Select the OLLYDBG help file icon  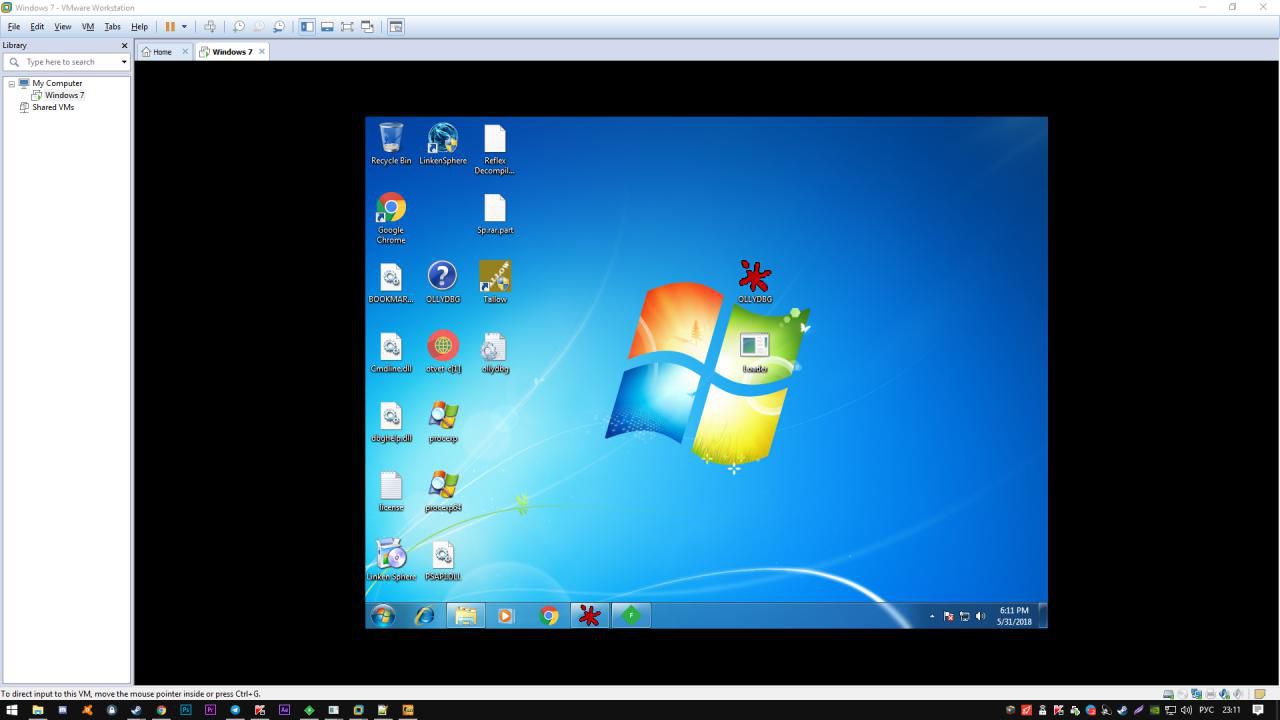click(x=443, y=283)
